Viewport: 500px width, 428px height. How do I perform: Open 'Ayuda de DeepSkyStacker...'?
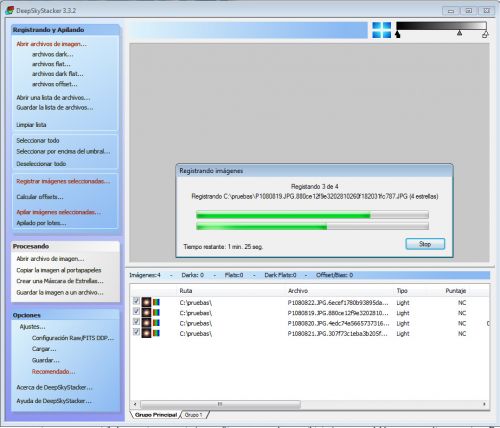click(x=54, y=401)
